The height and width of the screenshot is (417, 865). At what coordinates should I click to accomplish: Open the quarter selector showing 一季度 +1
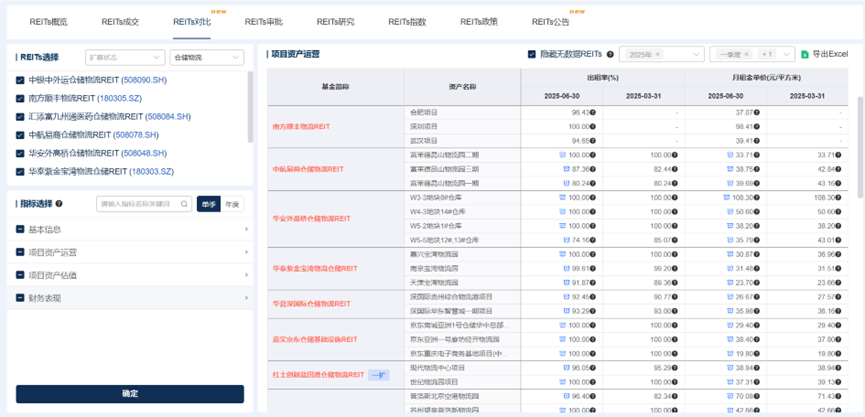tap(752, 54)
